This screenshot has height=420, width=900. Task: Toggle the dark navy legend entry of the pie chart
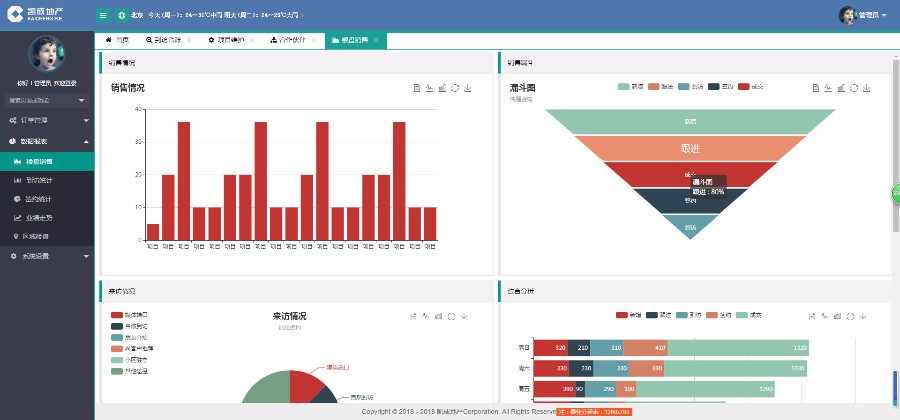(x=129, y=326)
